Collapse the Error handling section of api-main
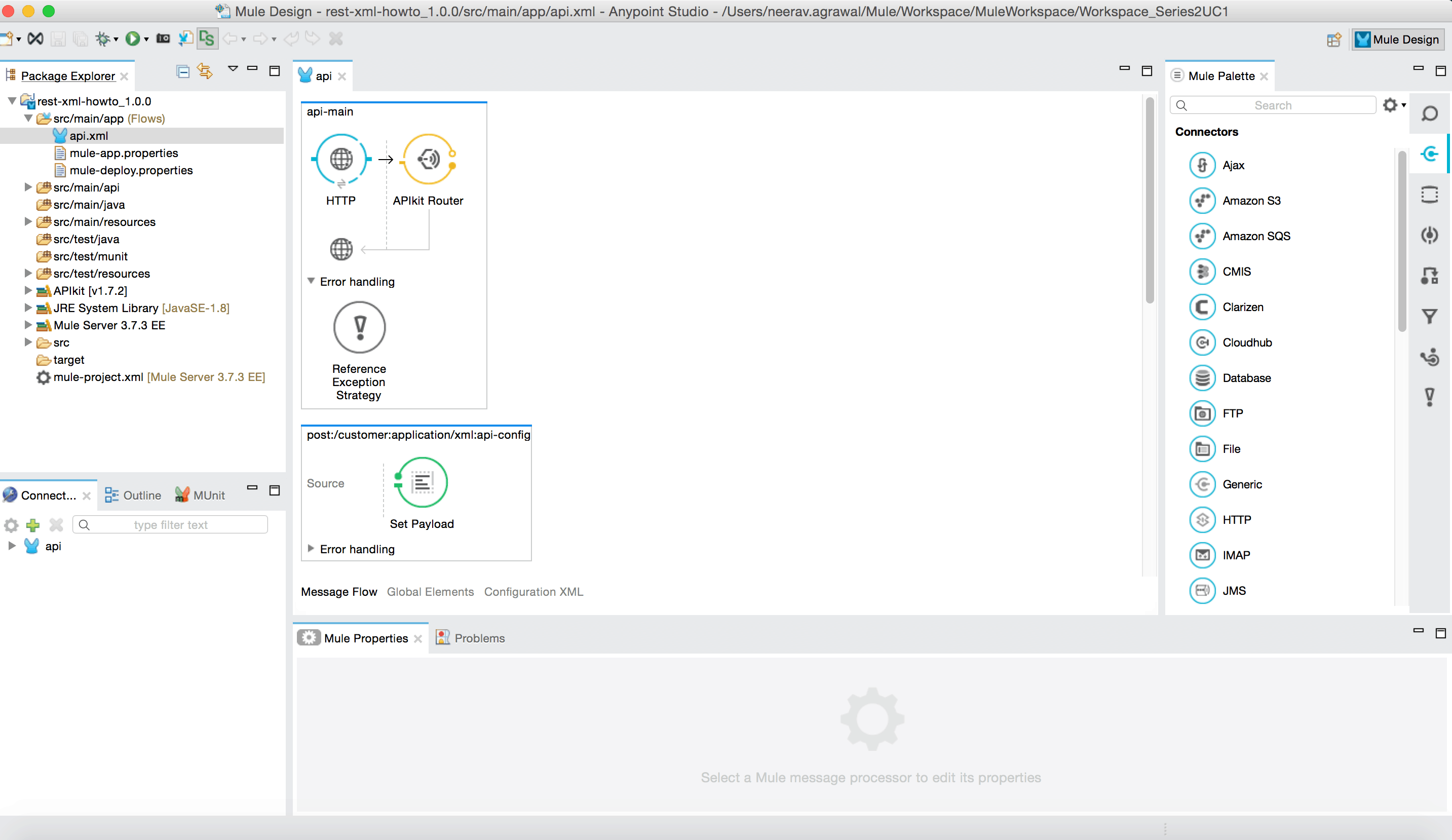This screenshot has height=840, width=1452. click(x=311, y=281)
